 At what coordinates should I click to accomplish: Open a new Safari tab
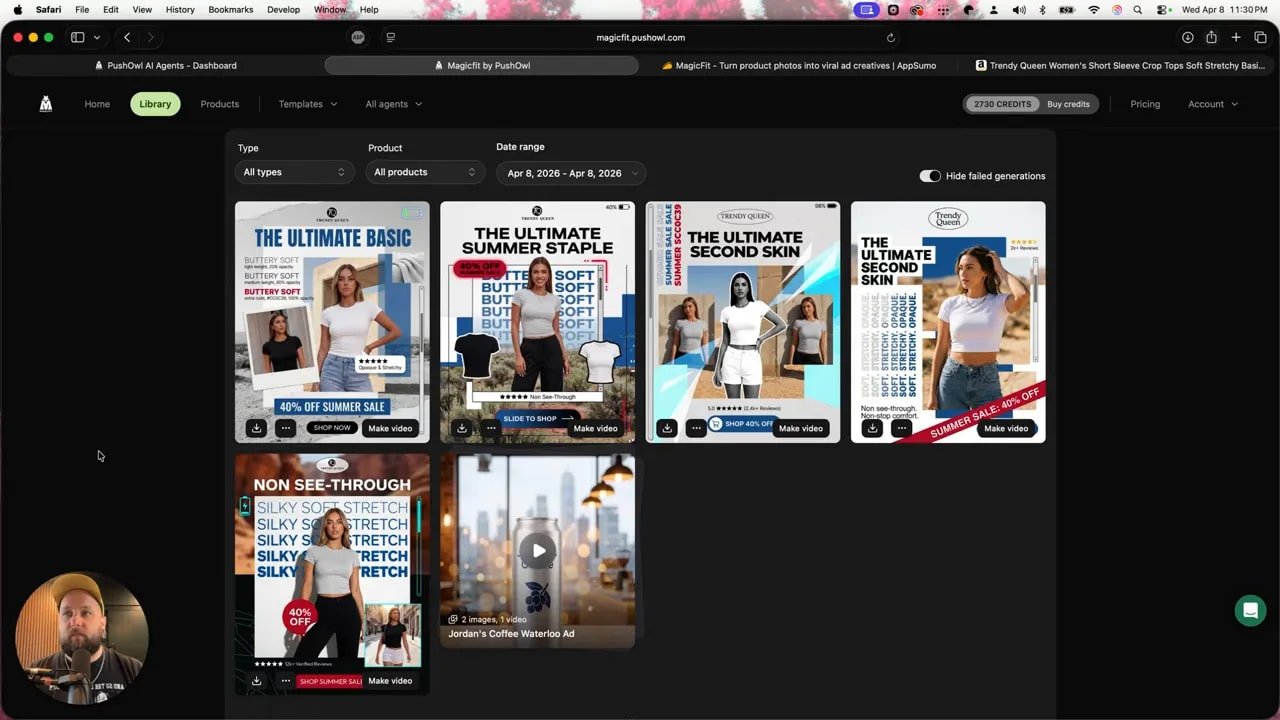click(1235, 37)
